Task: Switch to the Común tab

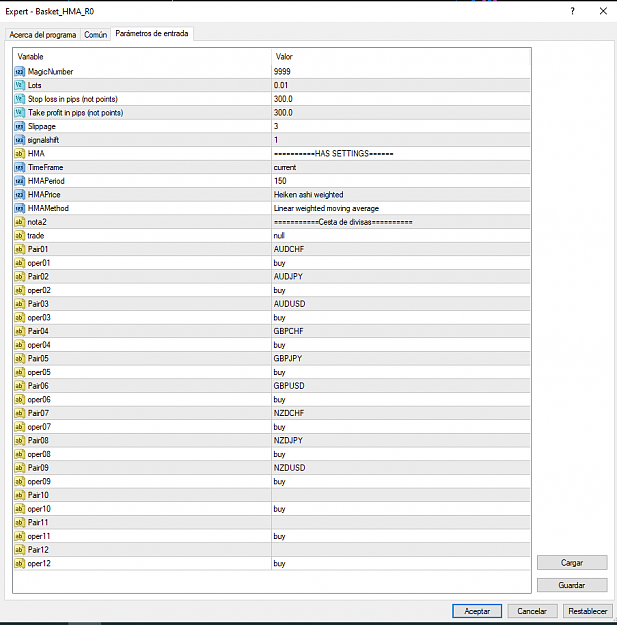Action: tap(96, 35)
